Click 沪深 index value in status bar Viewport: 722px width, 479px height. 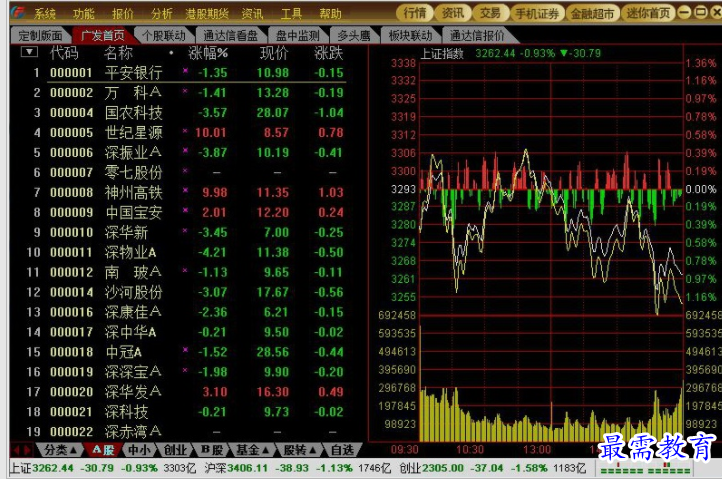pos(247,468)
